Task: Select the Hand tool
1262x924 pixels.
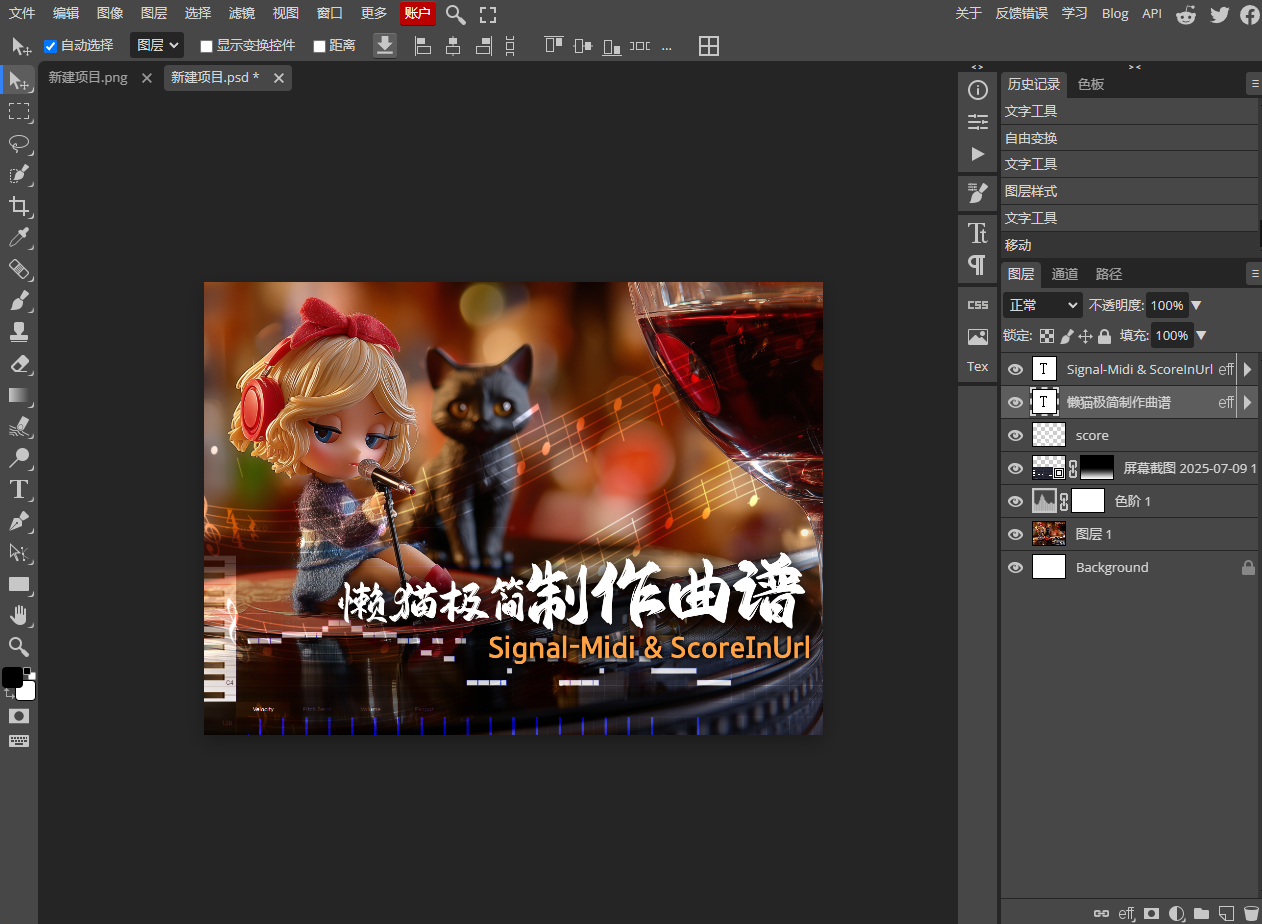Action: point(19,615)
